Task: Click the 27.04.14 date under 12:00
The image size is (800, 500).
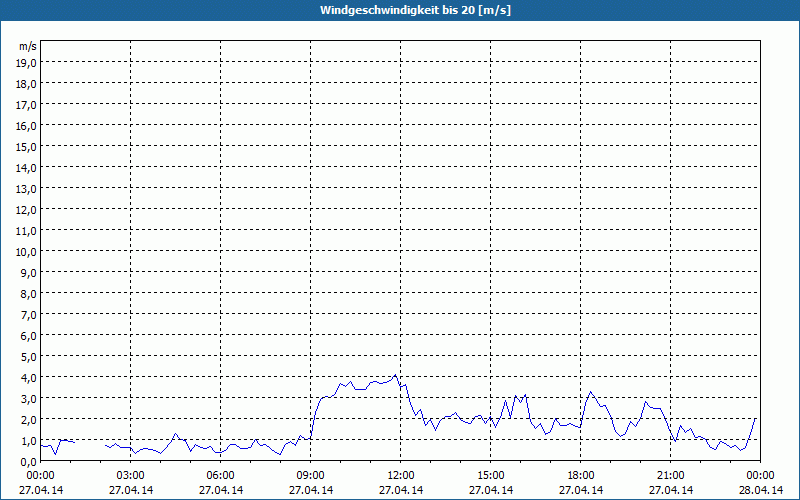Action: pyautogui.click(x=401, y=490)
